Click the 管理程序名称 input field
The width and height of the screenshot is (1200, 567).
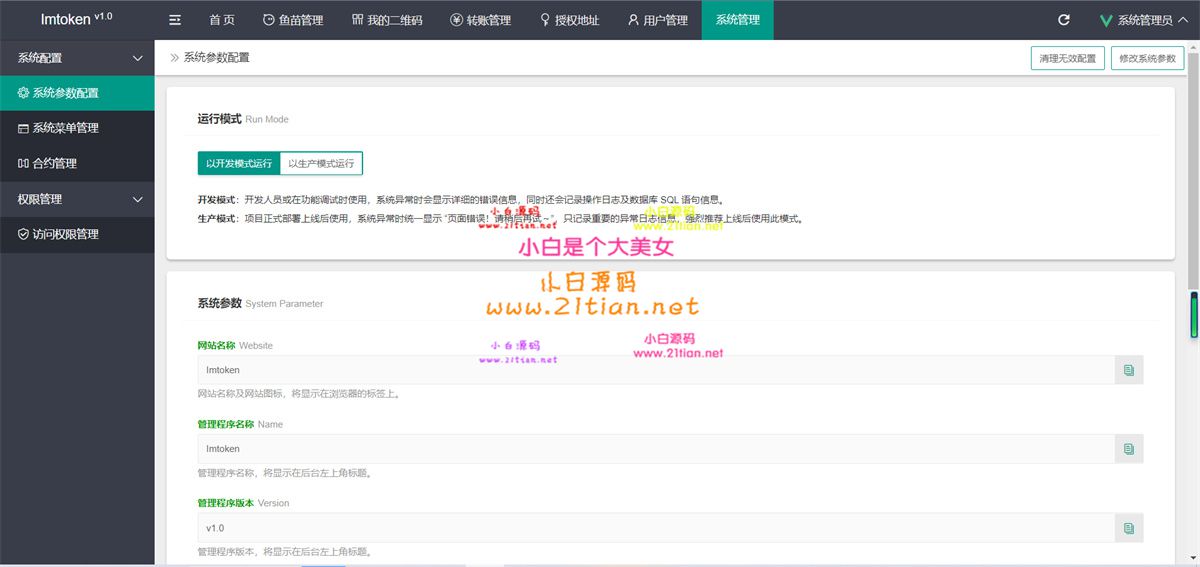(656, 449)
